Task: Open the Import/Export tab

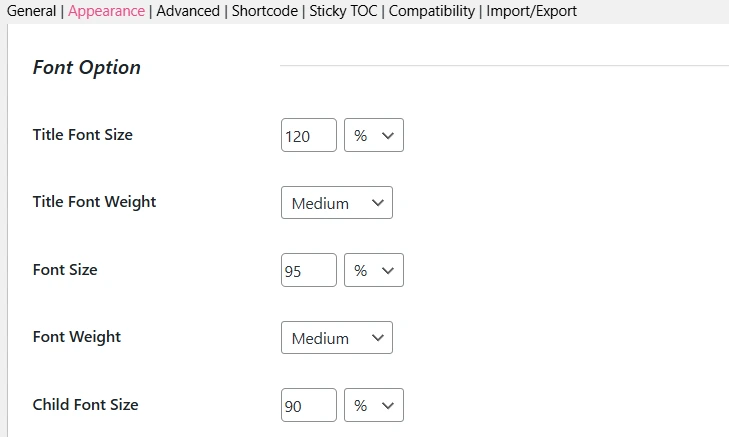Action: tap(531, 11)
